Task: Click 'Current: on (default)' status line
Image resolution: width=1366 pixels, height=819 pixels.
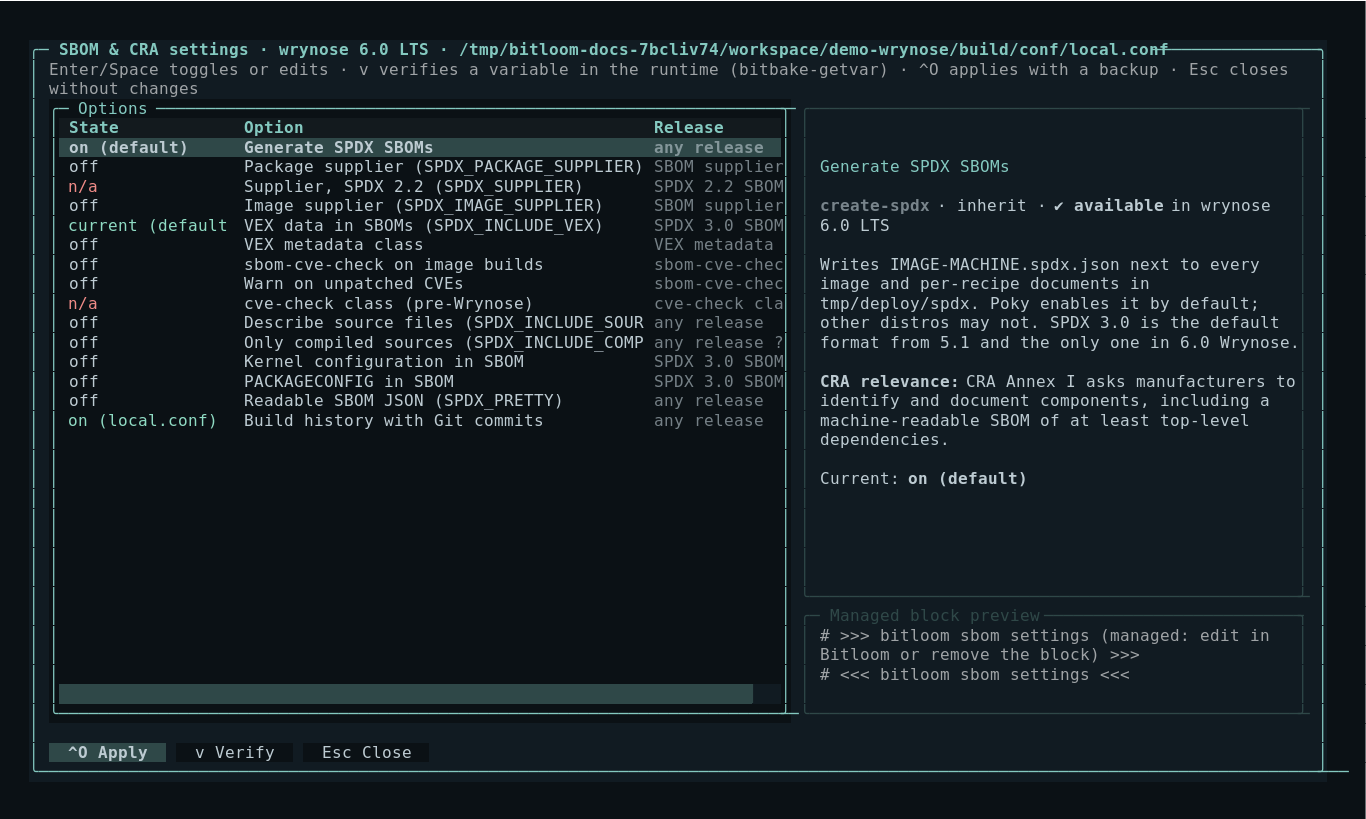Action: [x=923, y=479]
